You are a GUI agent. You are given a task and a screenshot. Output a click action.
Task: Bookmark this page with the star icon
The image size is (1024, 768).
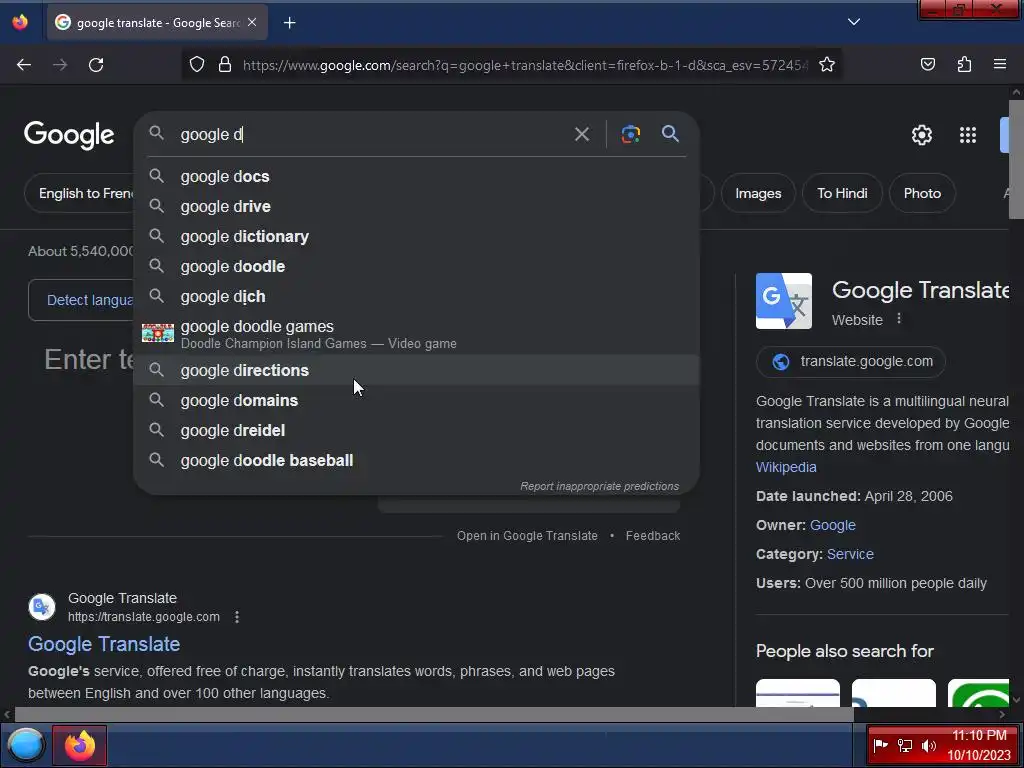[827, 64]
